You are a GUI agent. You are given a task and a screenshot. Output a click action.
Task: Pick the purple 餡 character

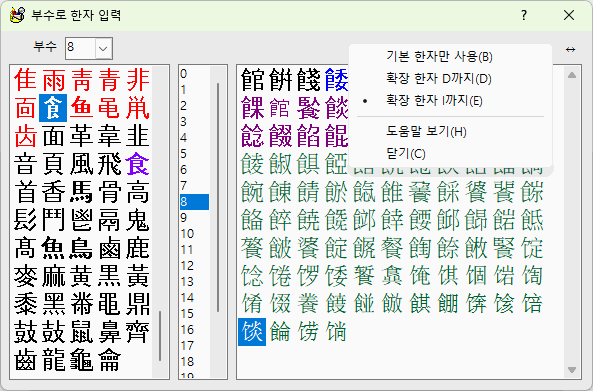pos(308,136)
